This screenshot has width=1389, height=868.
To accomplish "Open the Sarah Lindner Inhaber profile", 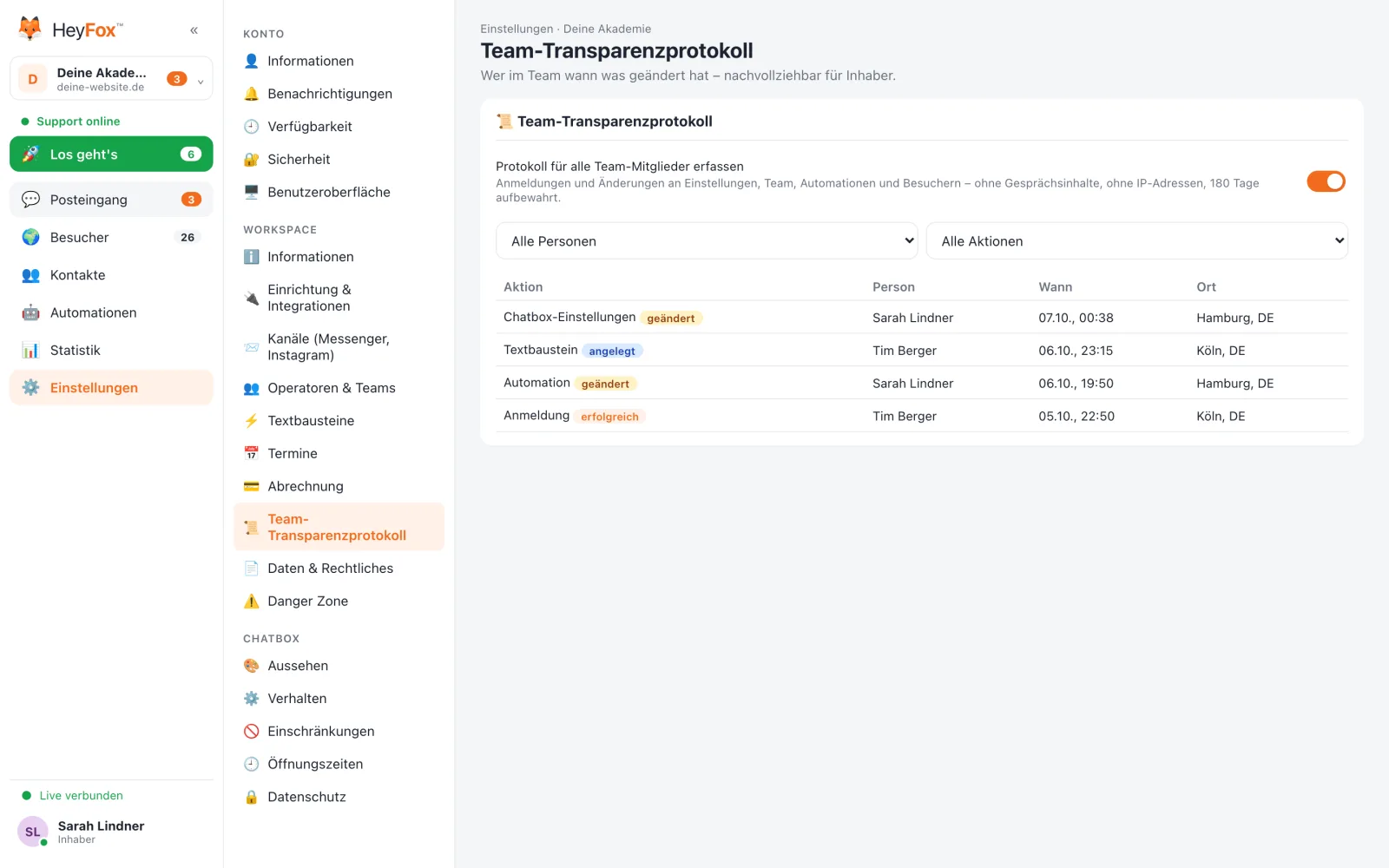I will pos(111,832).
